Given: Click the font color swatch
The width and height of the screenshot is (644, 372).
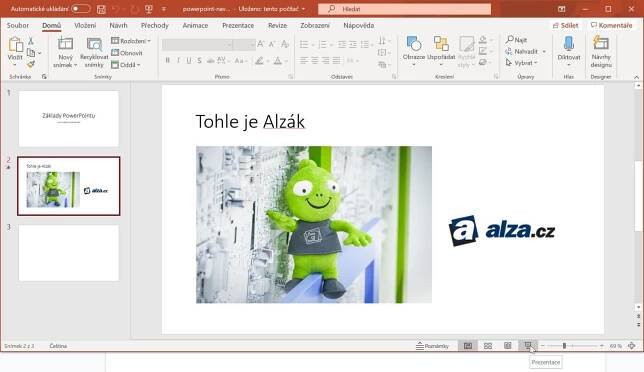Looking at the screenshot, I should point(278,61).
